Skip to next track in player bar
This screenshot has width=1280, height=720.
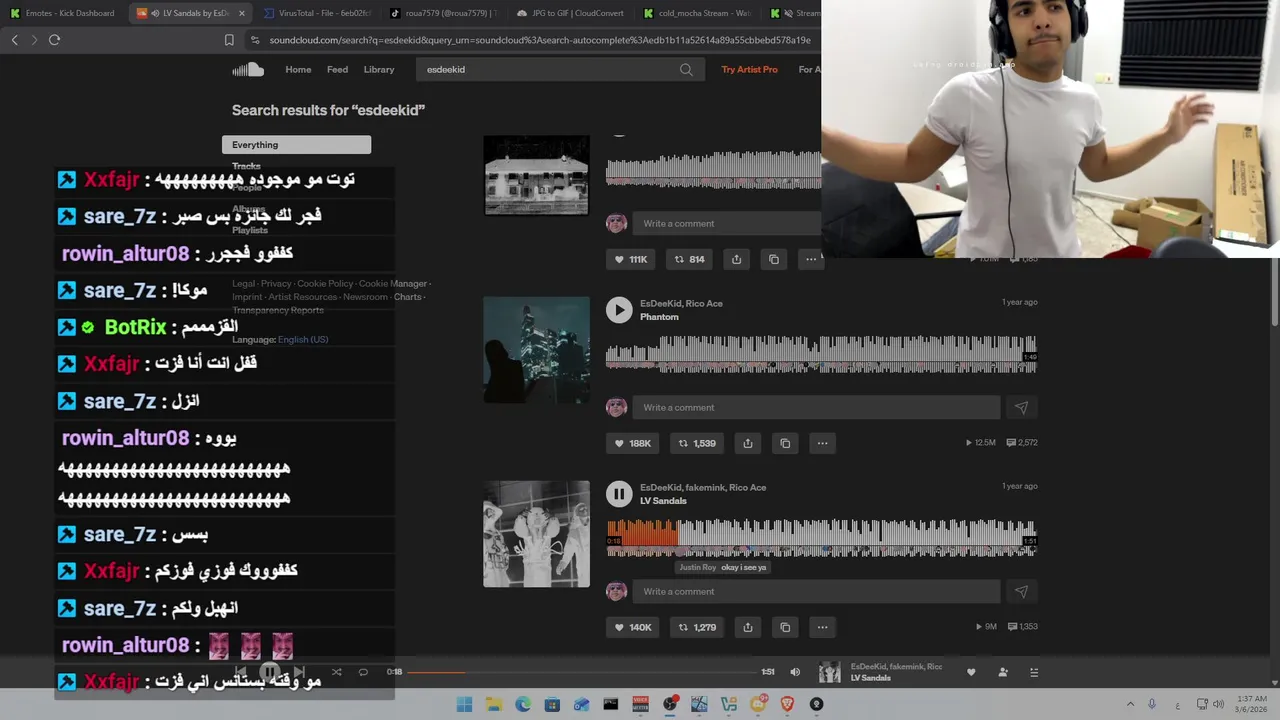point(298,672)
